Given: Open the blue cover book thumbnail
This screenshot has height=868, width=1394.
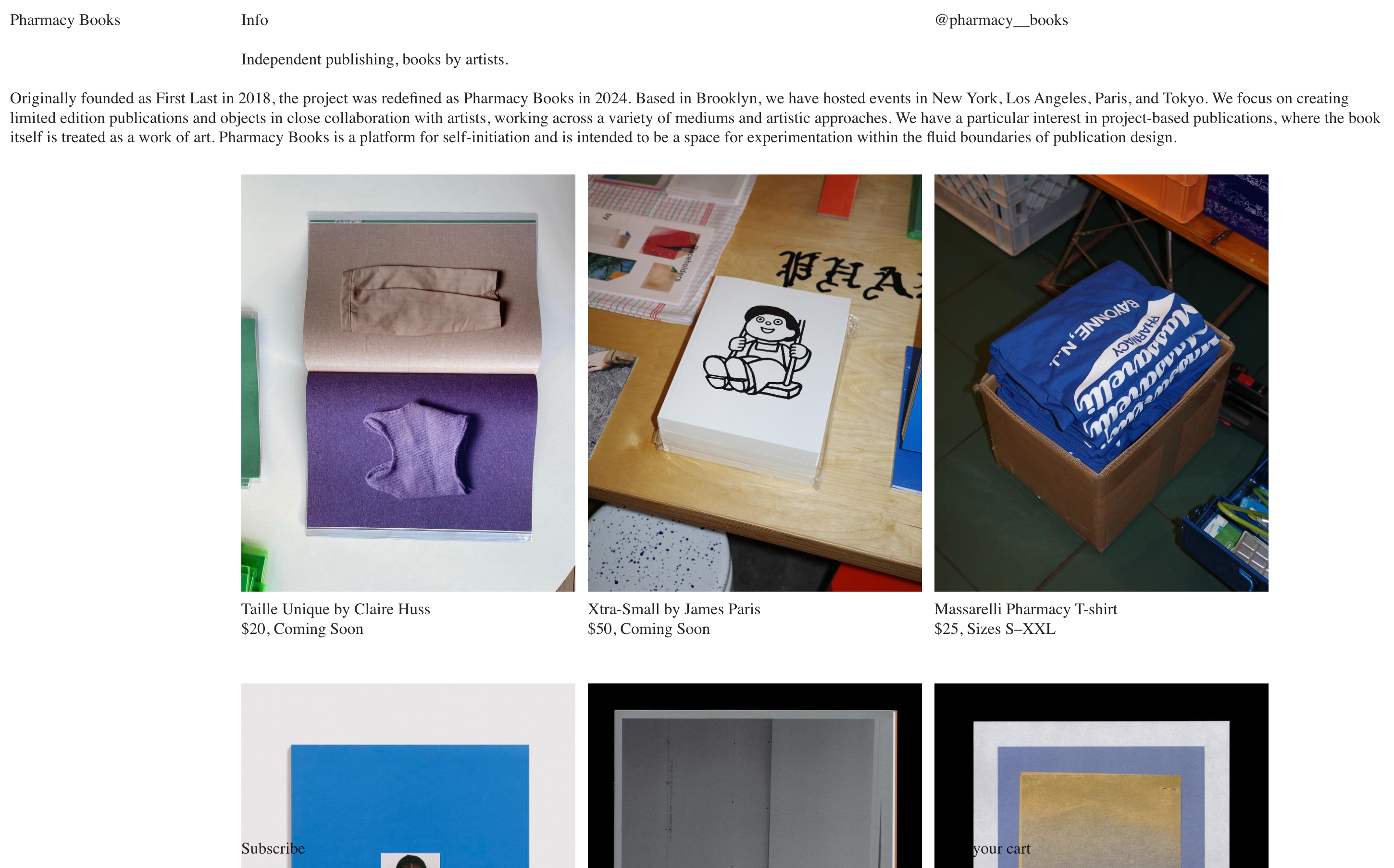Looking at the screenshot, I should click(x=408, y=776).
